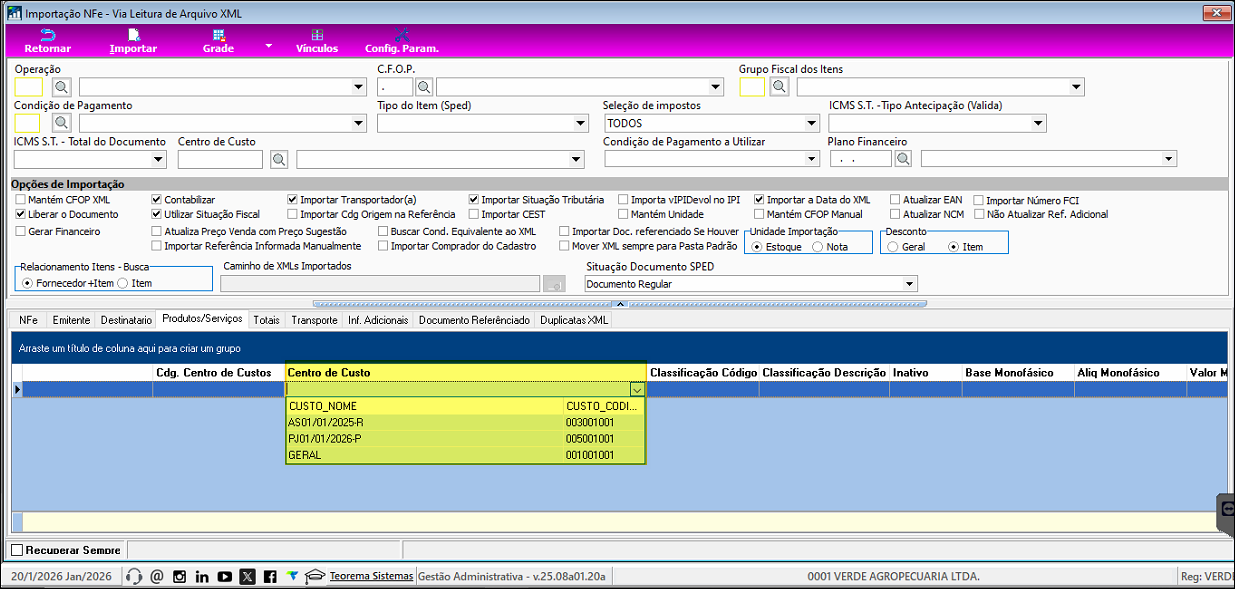Click the Operação search magnifier icon
Viewport: 1235px width, 589px height.
61,87
